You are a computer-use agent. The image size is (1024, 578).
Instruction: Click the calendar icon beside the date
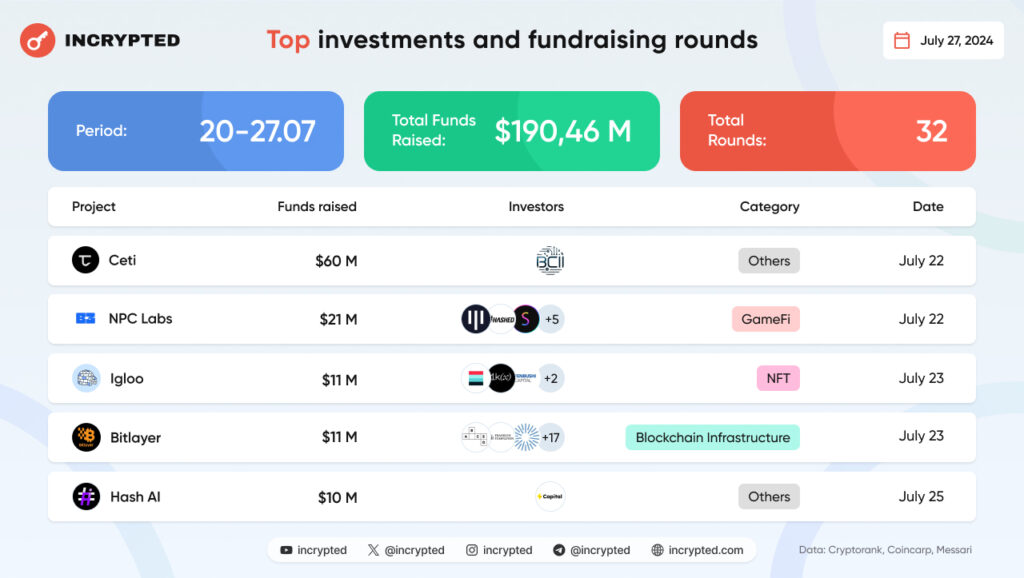coord(902,41)
